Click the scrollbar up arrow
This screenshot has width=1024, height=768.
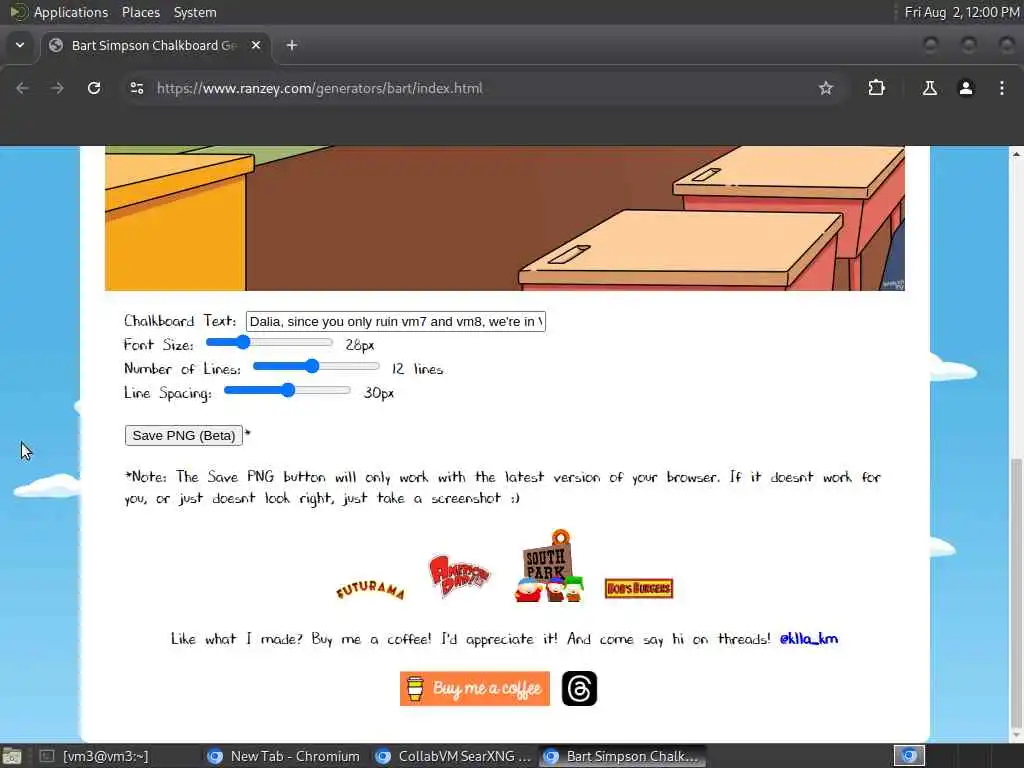click(1016, 154)
